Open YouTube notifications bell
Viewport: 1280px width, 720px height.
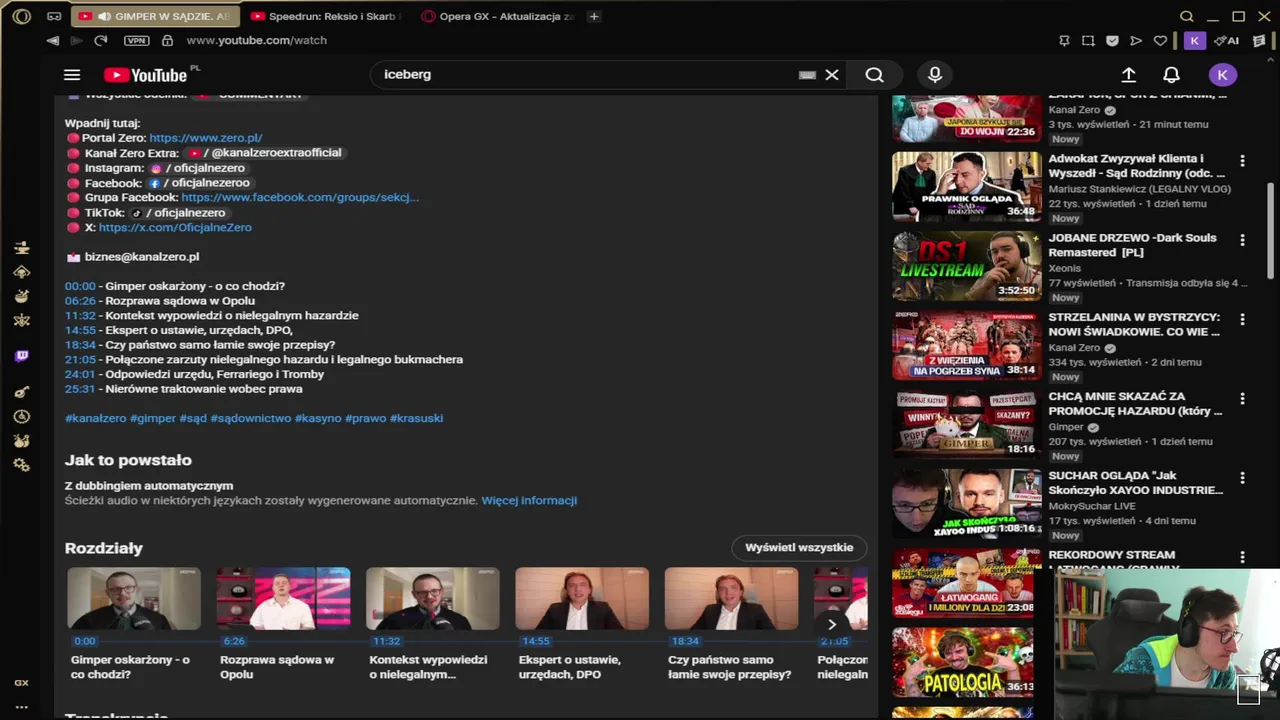pos(1171,75)
